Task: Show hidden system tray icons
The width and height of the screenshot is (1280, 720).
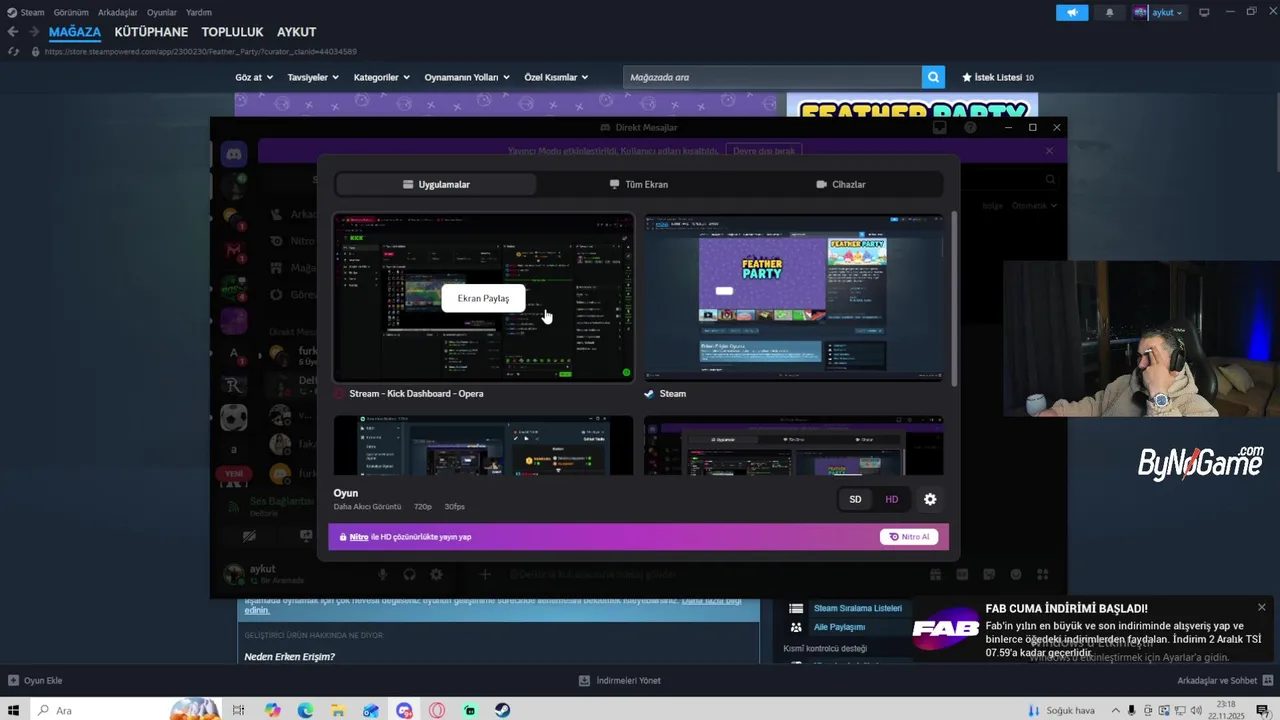Action: point(1116,710)
